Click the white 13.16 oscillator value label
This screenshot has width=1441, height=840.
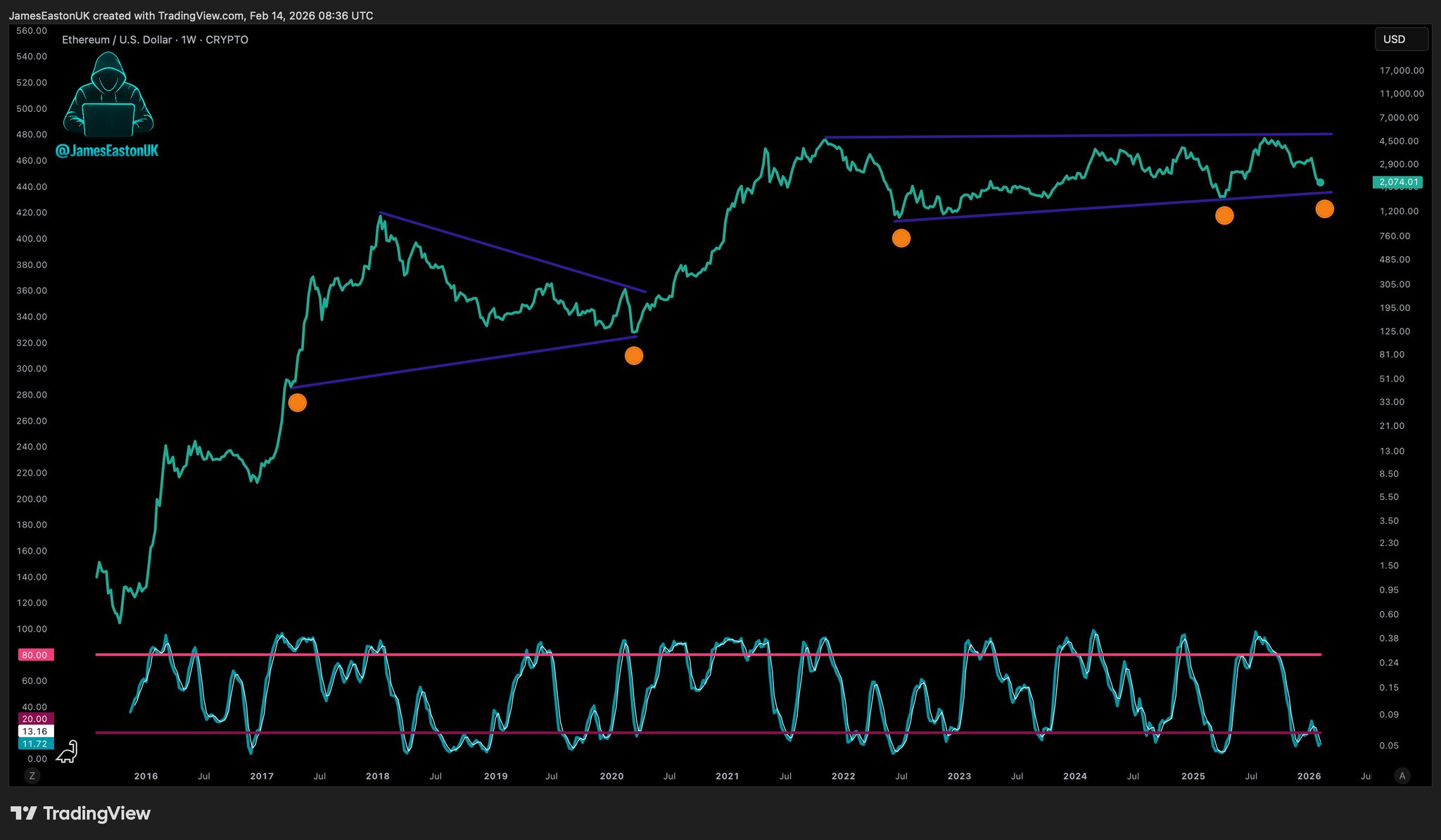(x=35, y=732)
